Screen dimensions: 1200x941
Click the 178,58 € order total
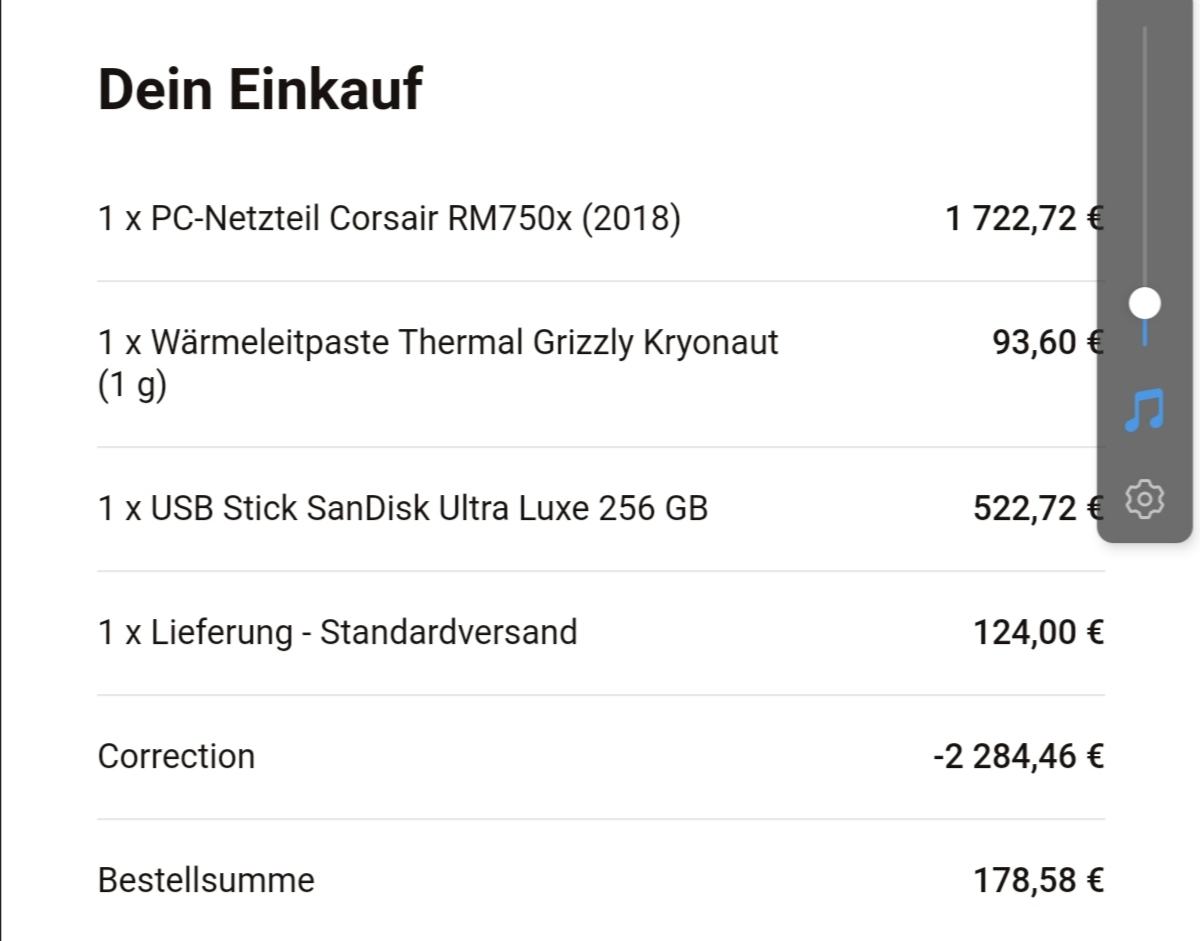pyautogui.click(x=1038, y=880)
